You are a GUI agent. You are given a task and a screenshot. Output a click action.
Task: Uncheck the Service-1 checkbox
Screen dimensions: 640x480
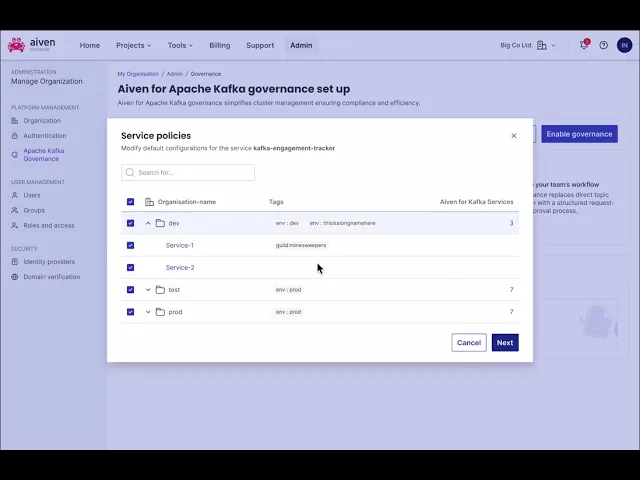pyautogui.click(x=130, y=245)
